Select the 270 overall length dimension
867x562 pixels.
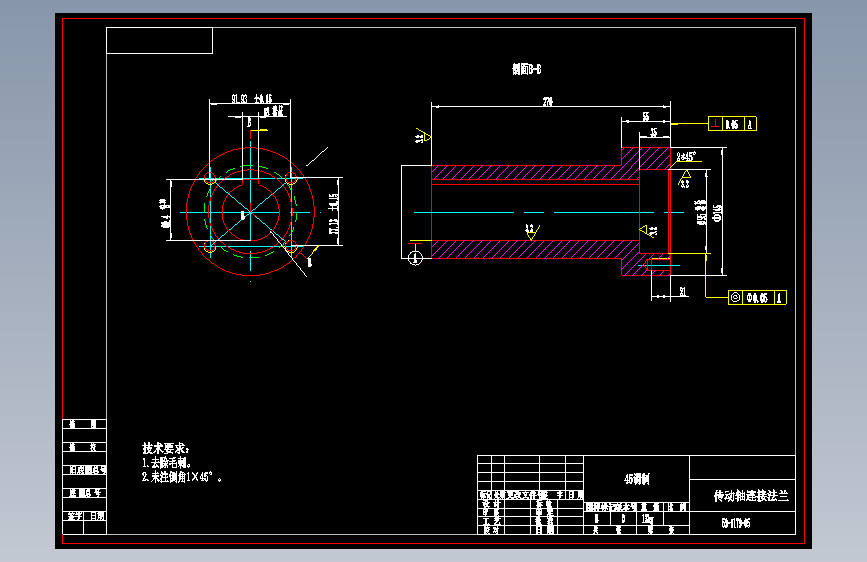tap(547, 102)
